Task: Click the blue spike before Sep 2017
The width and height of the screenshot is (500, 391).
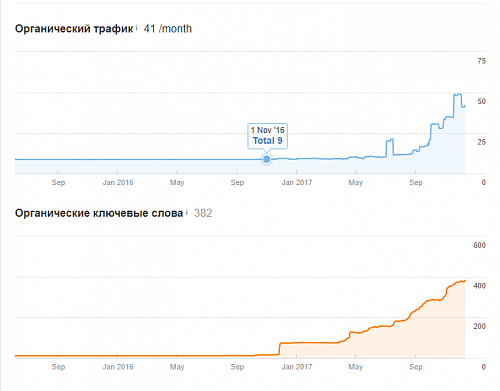Action: [x=390, y=140]
